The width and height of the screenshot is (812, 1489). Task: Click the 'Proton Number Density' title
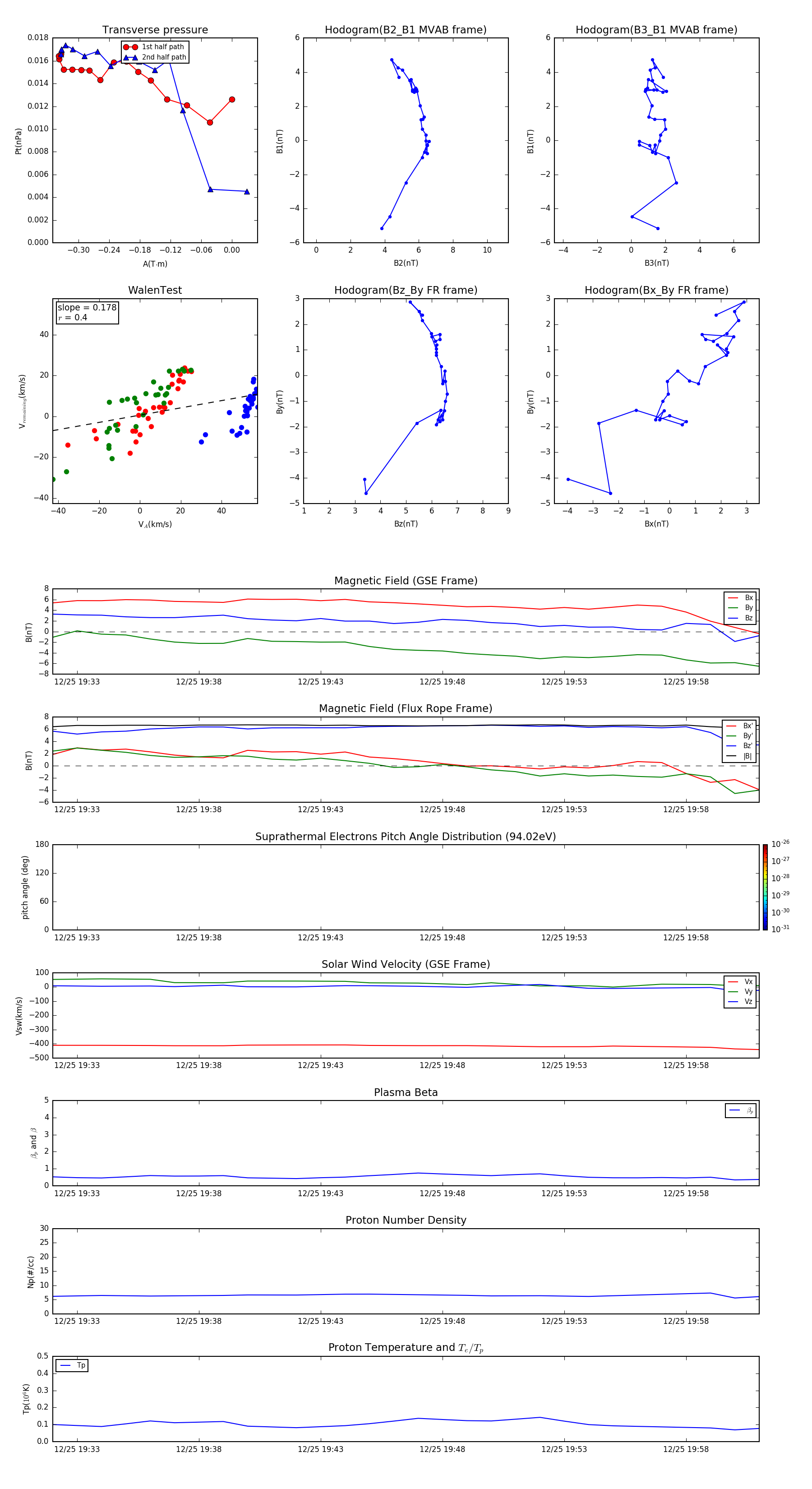406,1221
